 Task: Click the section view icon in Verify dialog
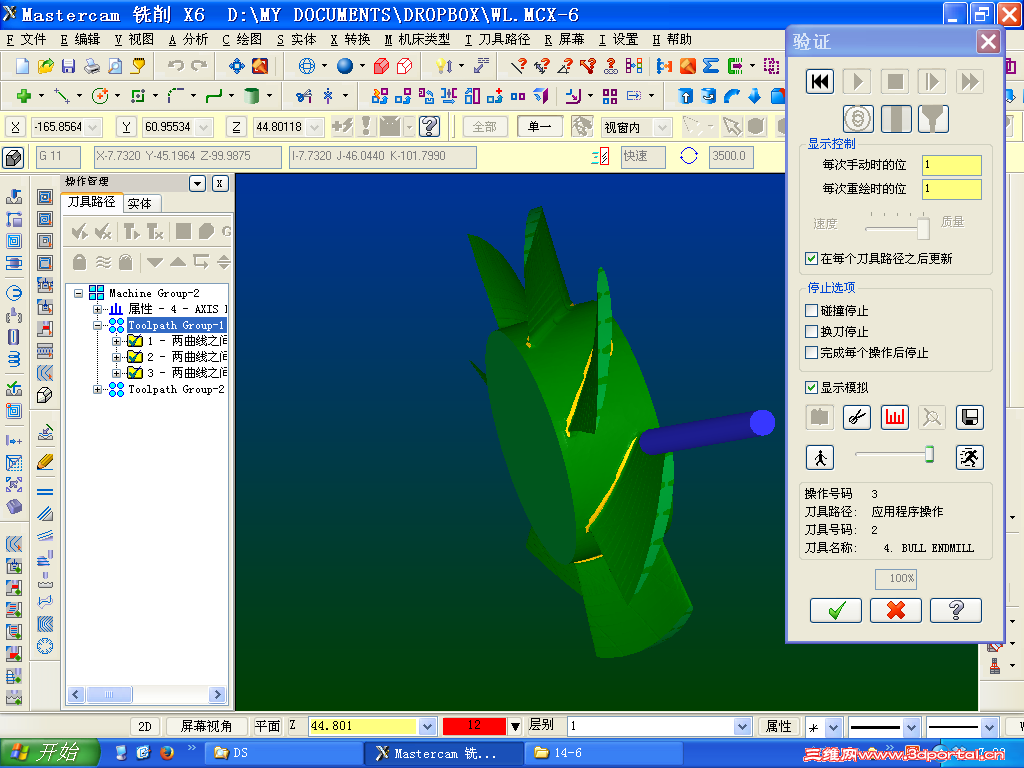pyautogui.click(x=895, y=119)
